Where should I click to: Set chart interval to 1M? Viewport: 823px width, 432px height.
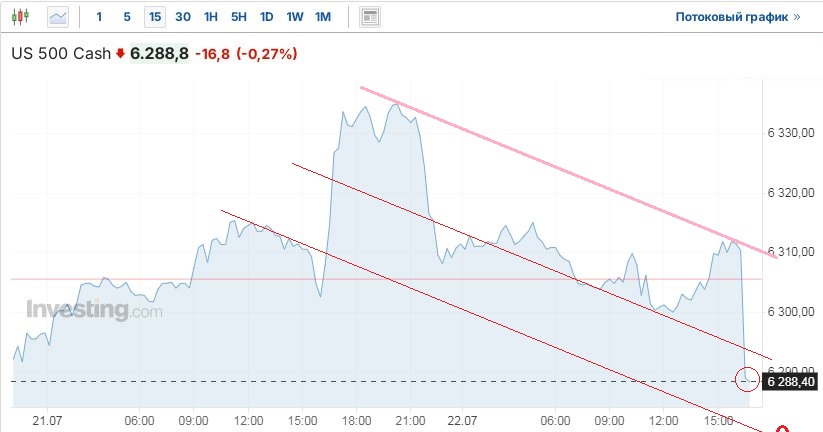(x=322, y=17)
